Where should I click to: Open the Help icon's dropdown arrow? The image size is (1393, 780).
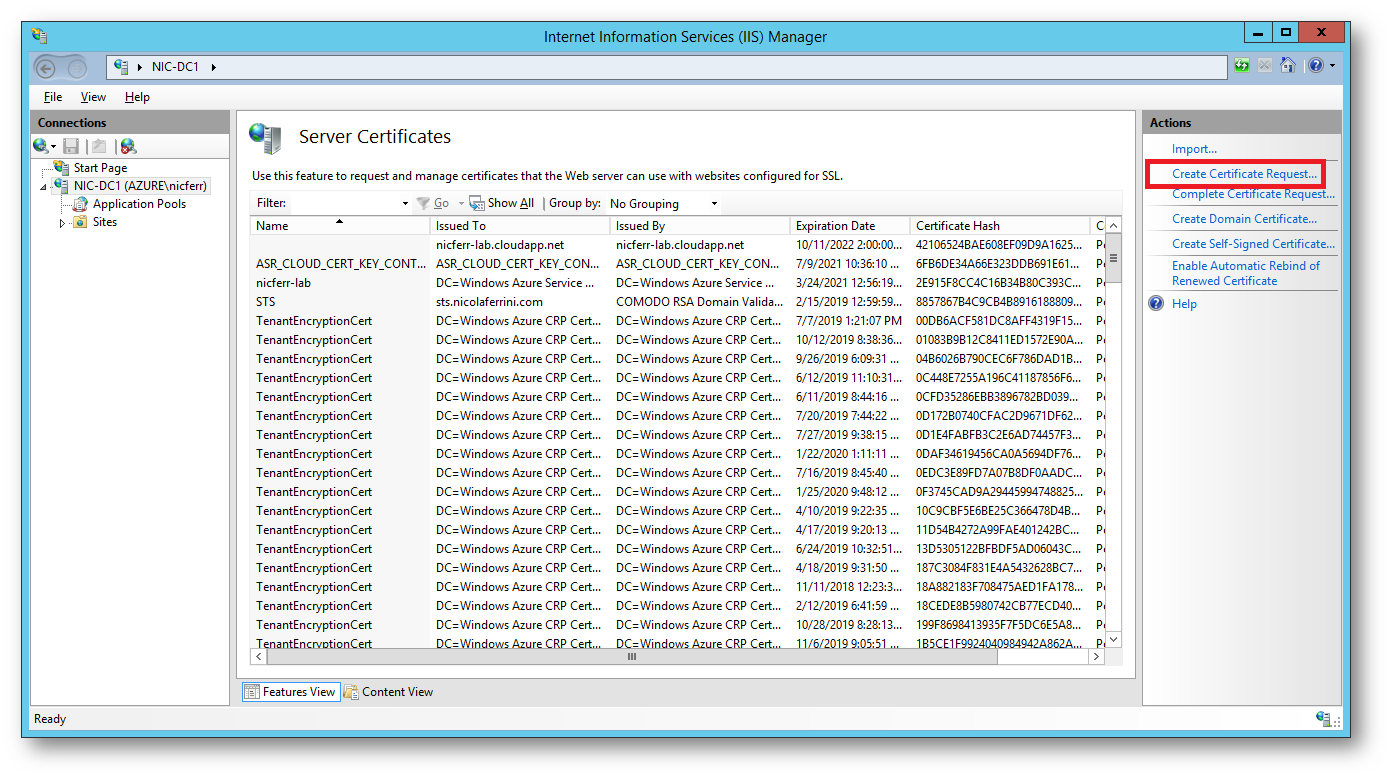click(1332, 67)
